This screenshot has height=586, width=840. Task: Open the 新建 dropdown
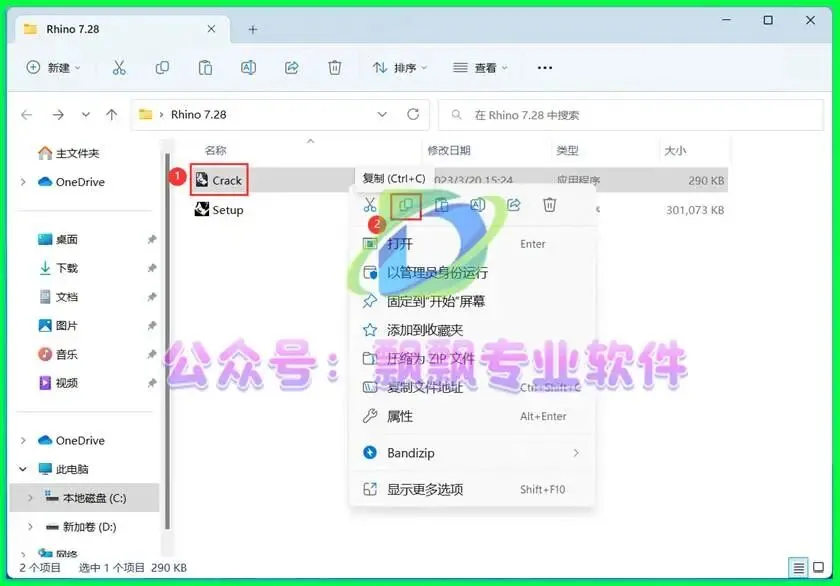click(x=54, y=67)
